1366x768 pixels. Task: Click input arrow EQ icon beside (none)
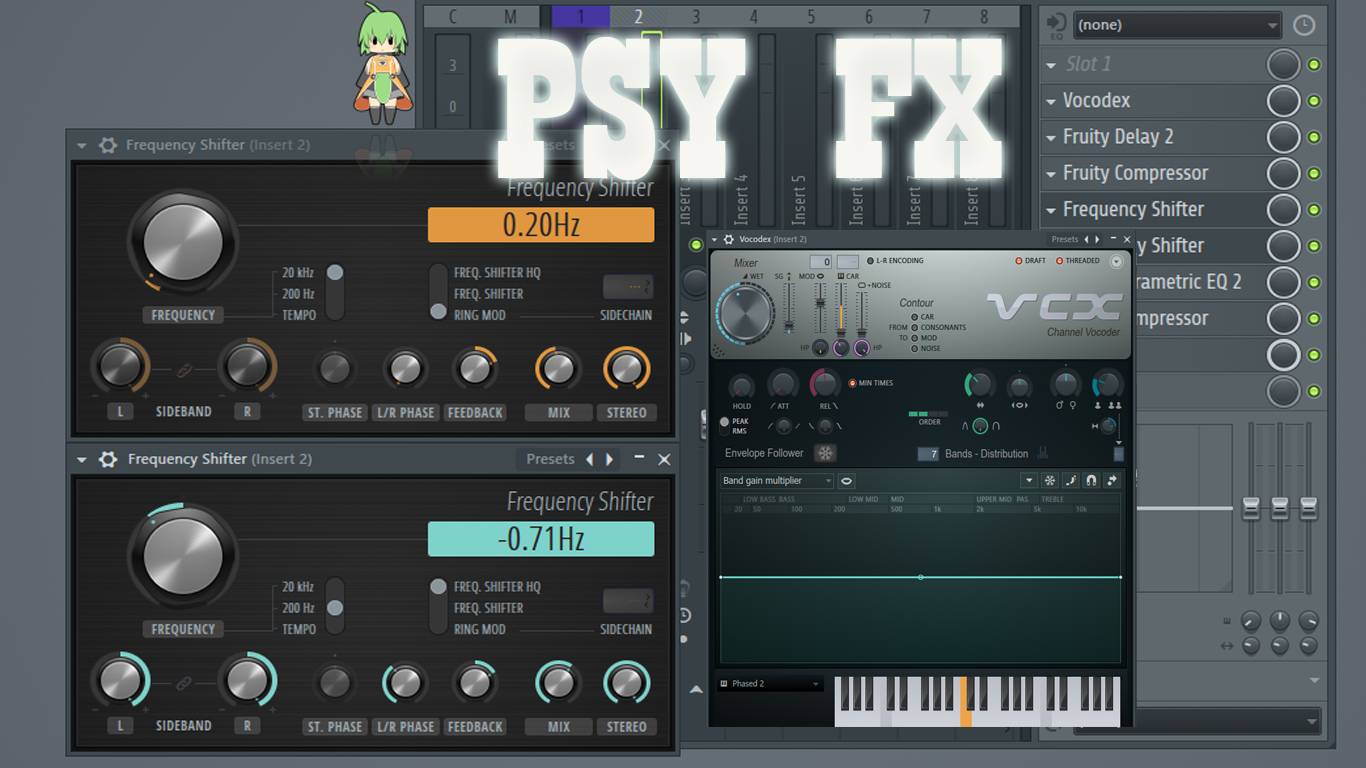point(1056,25)
